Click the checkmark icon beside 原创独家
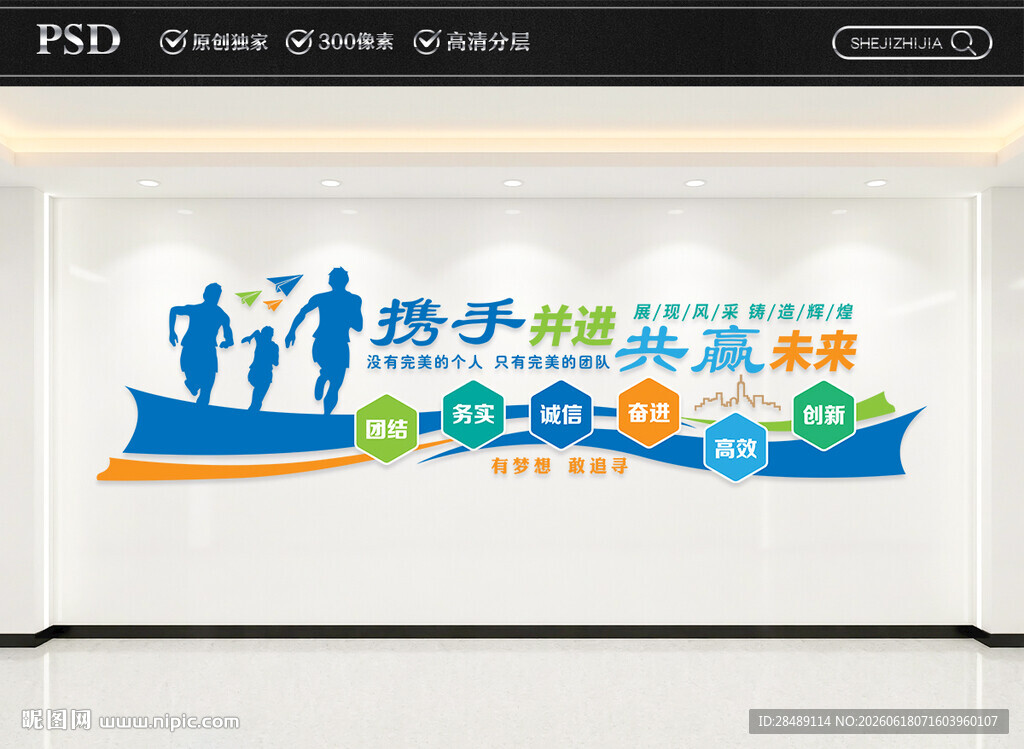Image resolution: width=1024 pixels, height=749 pixels. [173, 42]
